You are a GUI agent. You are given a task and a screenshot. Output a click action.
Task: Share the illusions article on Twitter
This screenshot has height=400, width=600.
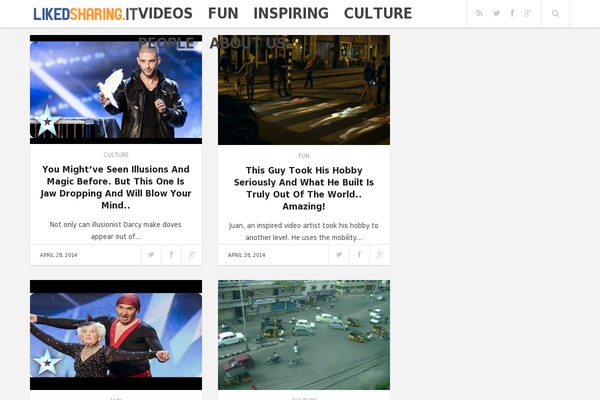151,255
